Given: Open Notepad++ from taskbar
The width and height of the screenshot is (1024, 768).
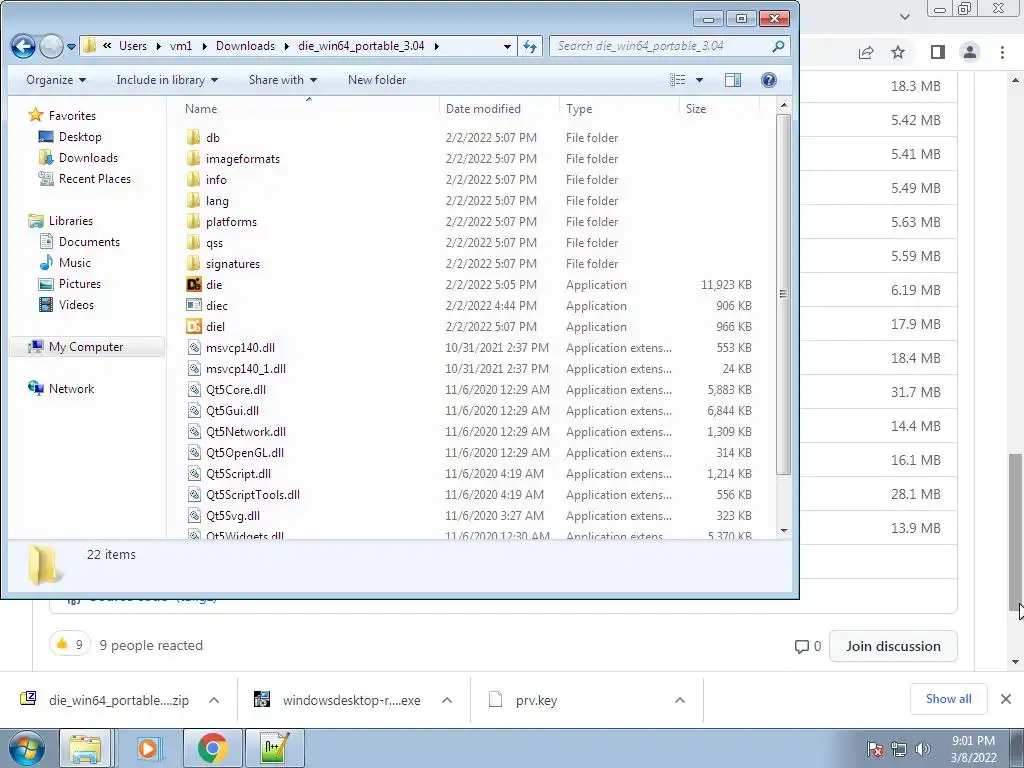Looking at the screenshot, I should [274, 748].
